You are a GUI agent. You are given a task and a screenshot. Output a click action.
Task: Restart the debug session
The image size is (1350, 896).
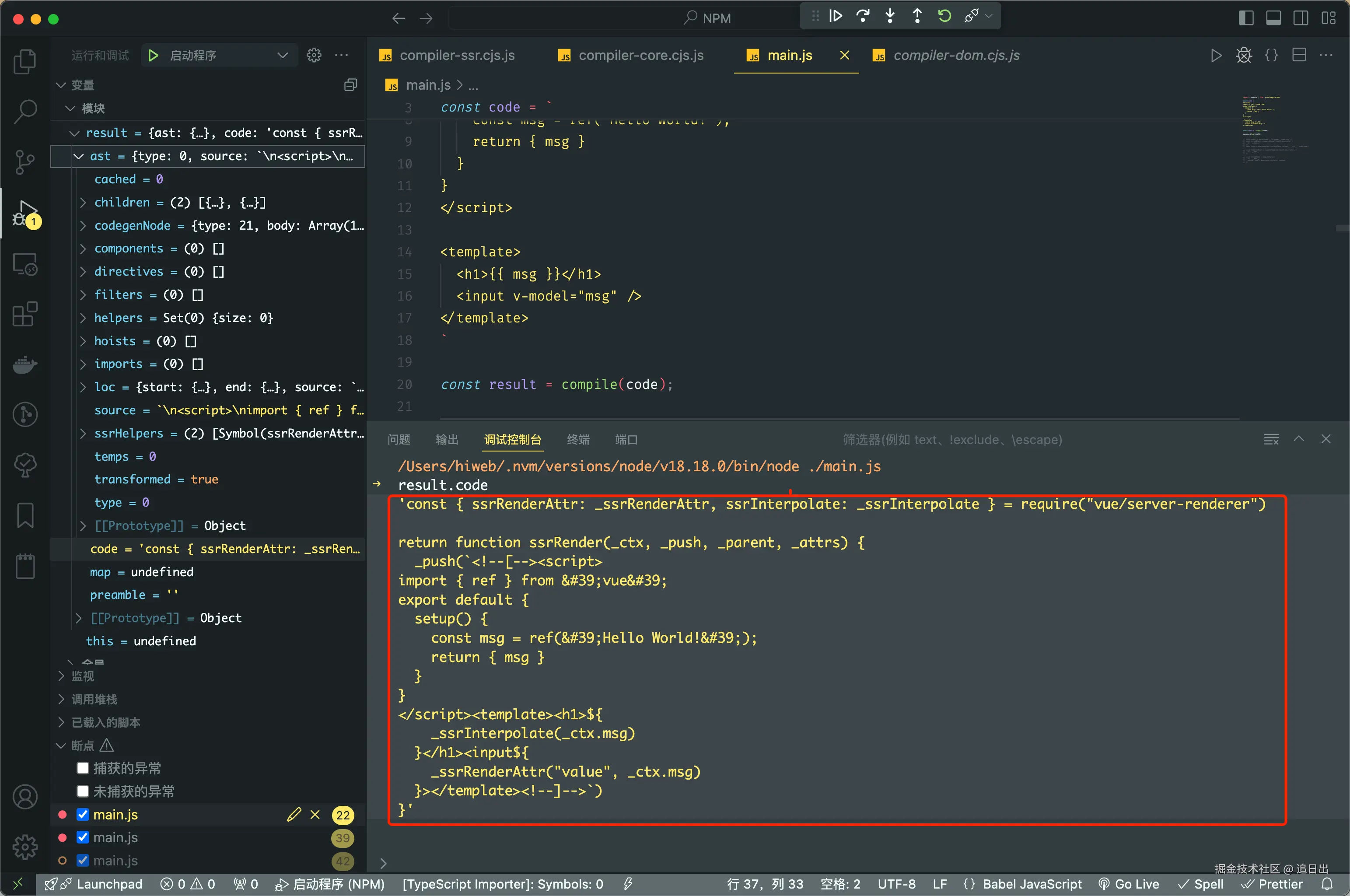pos(944,16)
